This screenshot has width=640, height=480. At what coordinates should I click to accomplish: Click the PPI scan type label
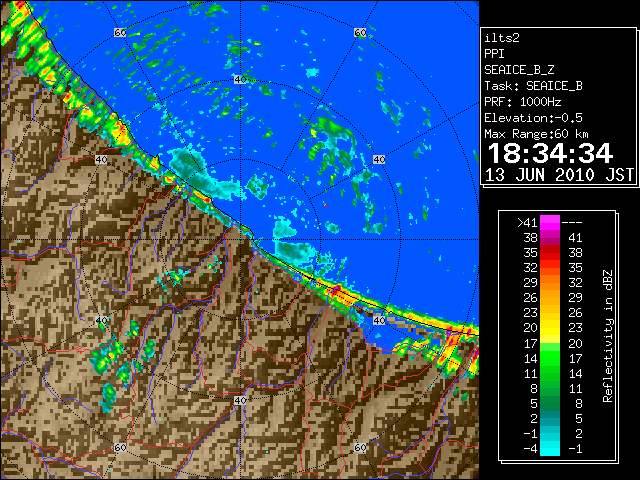494,54
